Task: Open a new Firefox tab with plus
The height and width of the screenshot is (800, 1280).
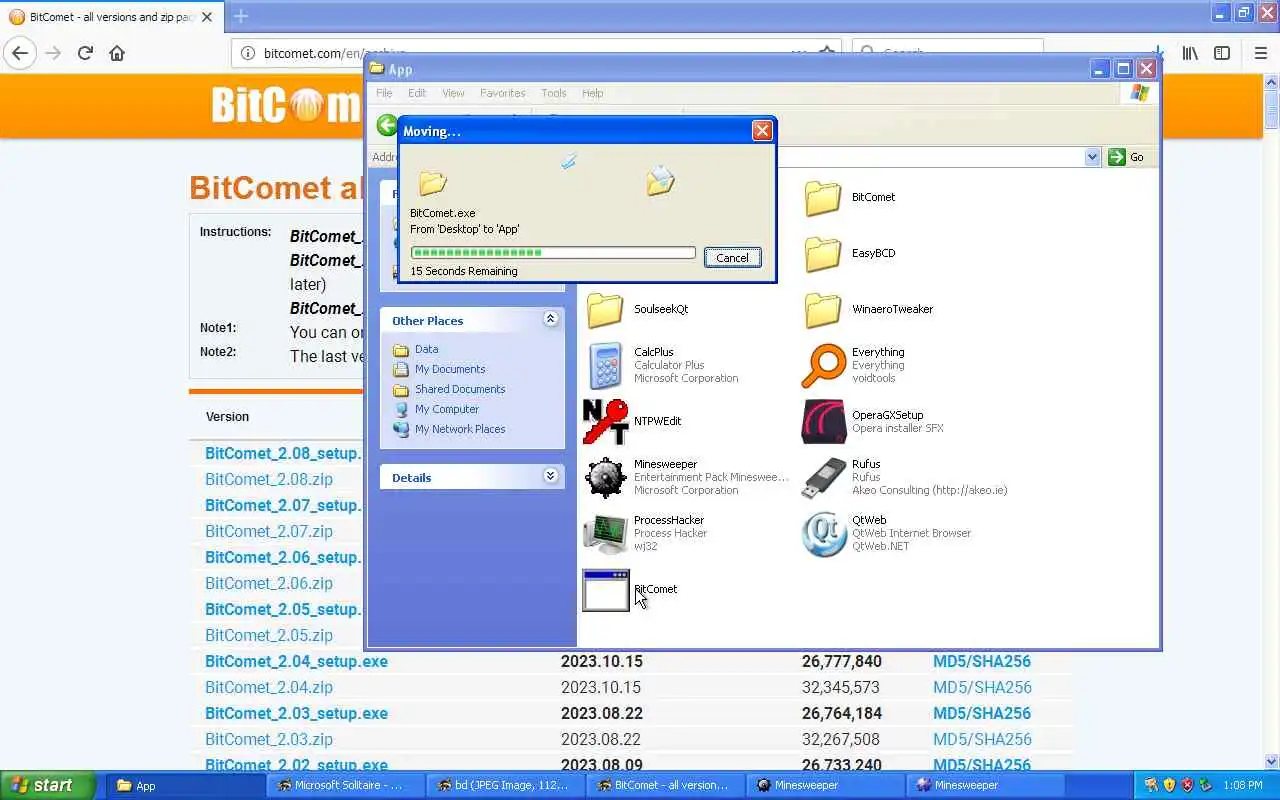Action: click(x=240, y=16)
